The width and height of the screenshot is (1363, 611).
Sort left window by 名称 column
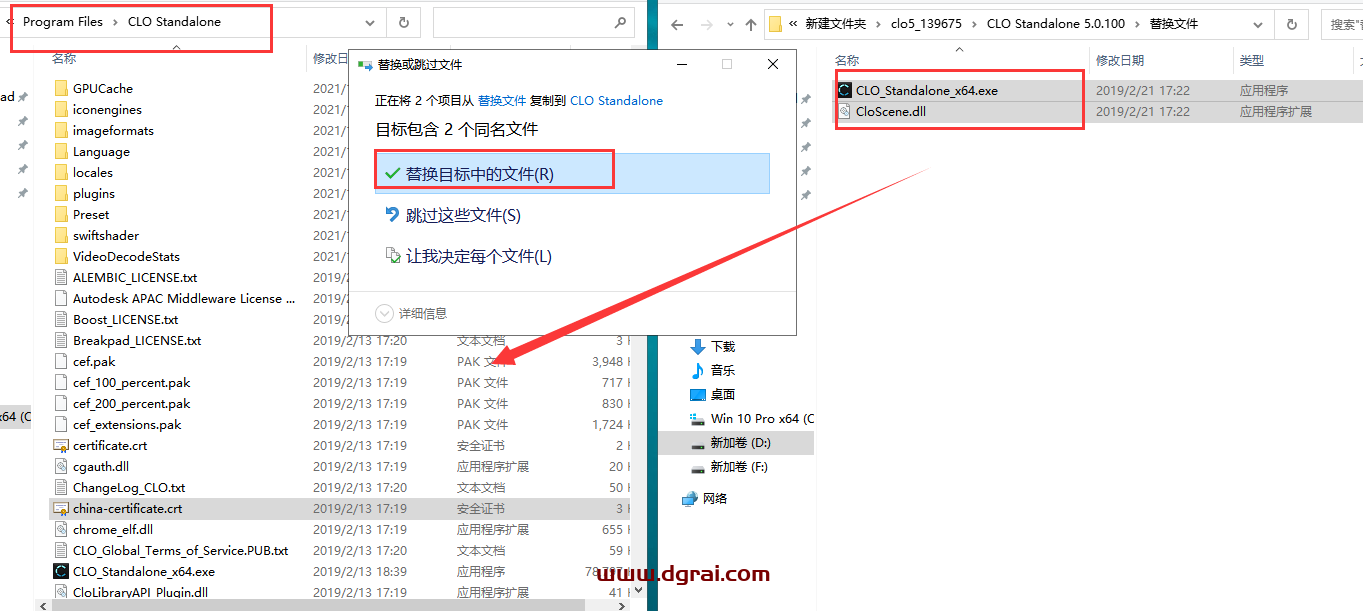64,59
